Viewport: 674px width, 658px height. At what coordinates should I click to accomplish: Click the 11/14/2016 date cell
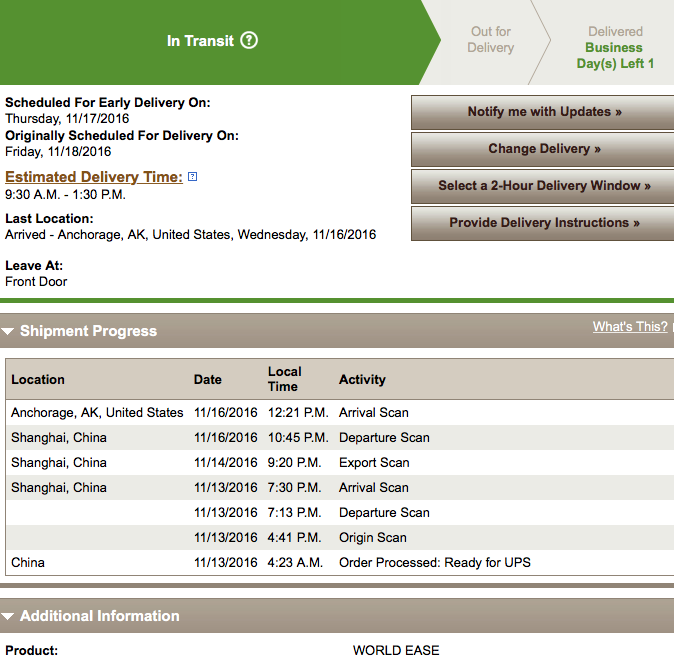(226, 463)
